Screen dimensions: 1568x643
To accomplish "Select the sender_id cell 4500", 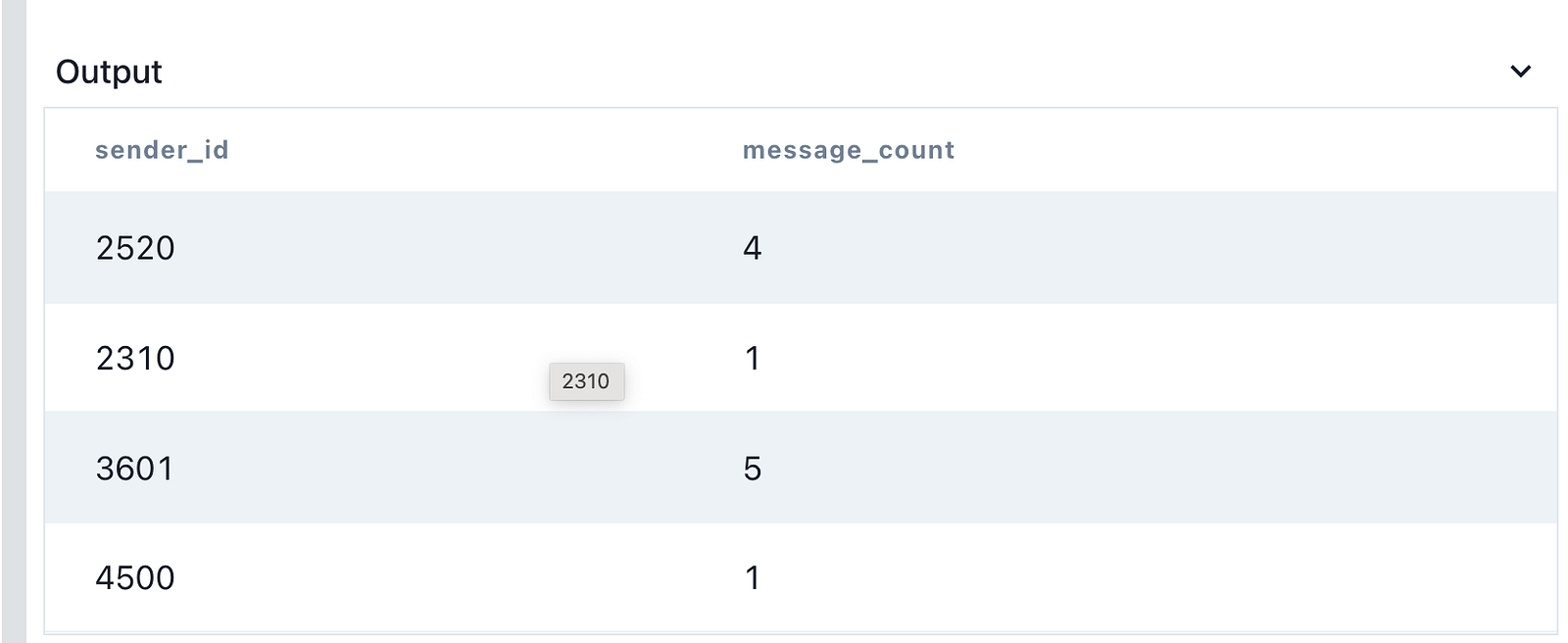I will point(135,578).
